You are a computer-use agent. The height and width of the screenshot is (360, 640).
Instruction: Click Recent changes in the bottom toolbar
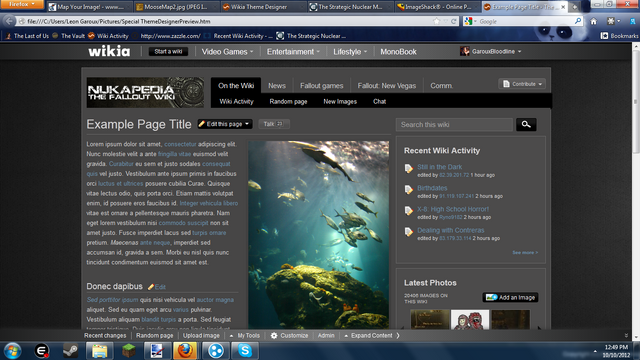click(105, 336)
